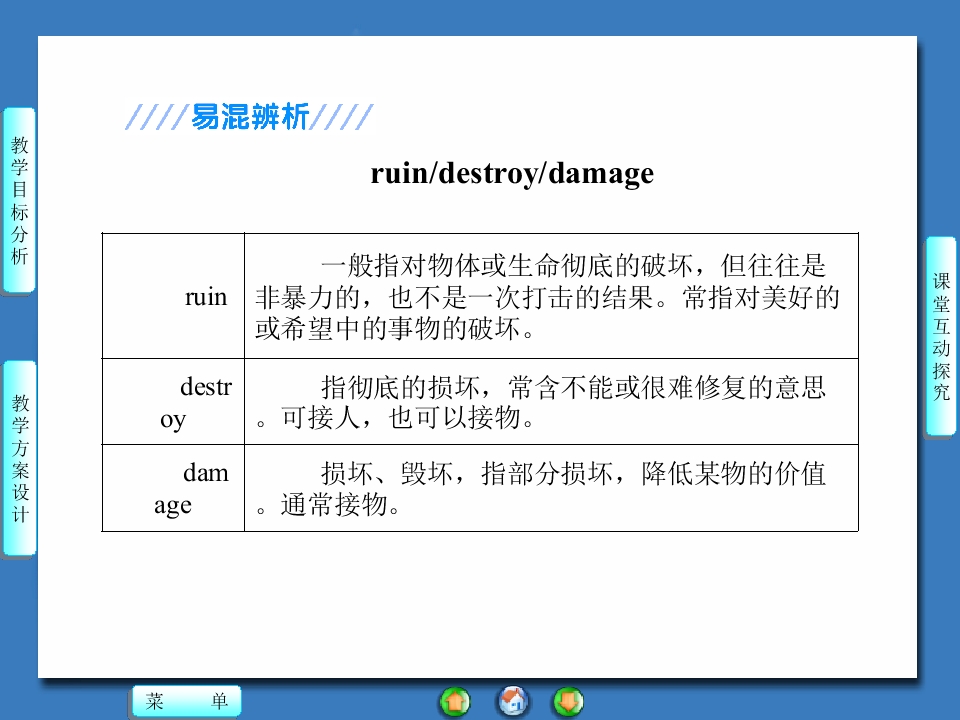Click the word 'ruin' in the title
The height and width of the screenshot is (720, 960).
pos(399,173)
